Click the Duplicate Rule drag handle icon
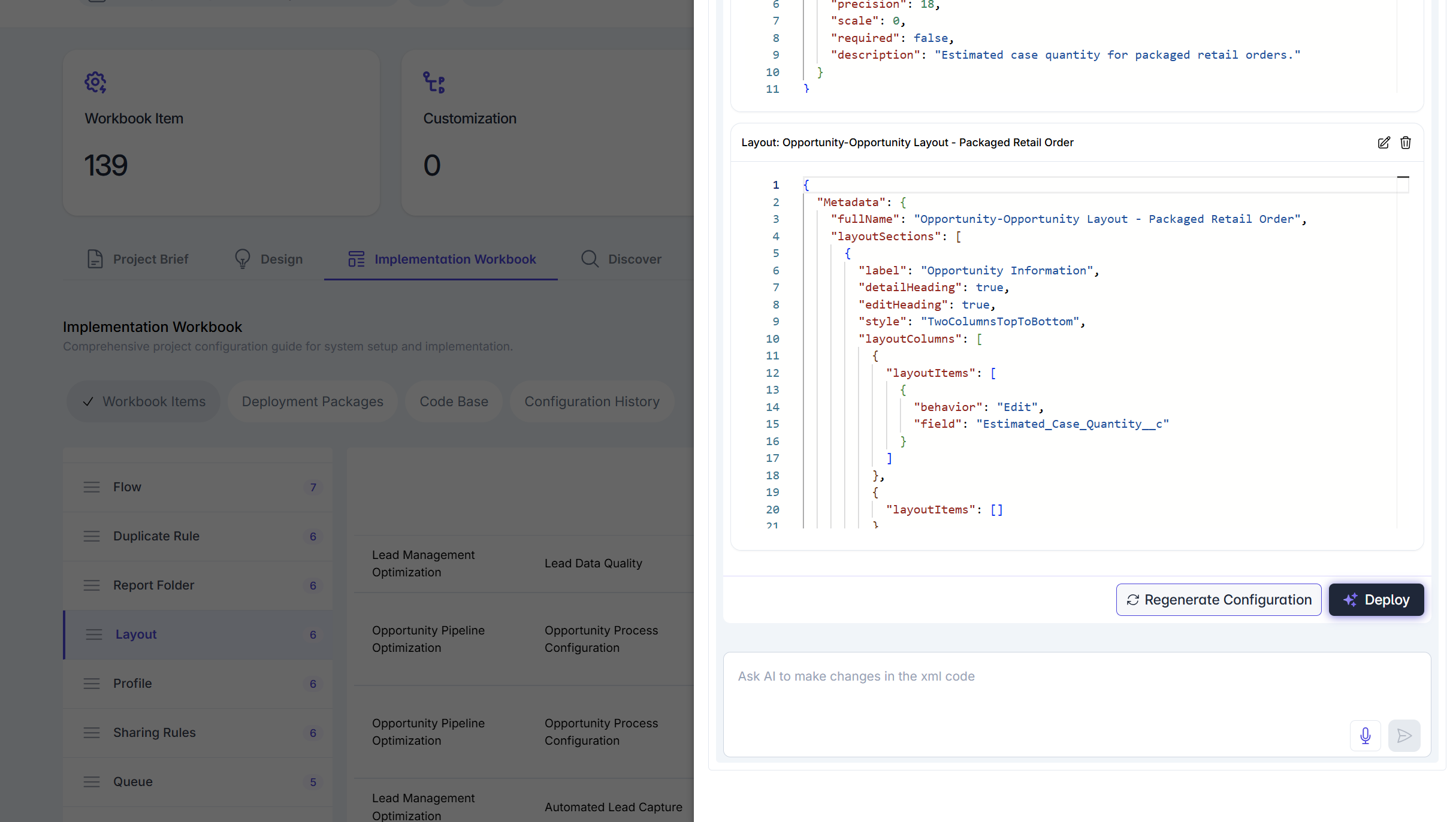This screenshot has width=1456, height=822. point(92,536)
